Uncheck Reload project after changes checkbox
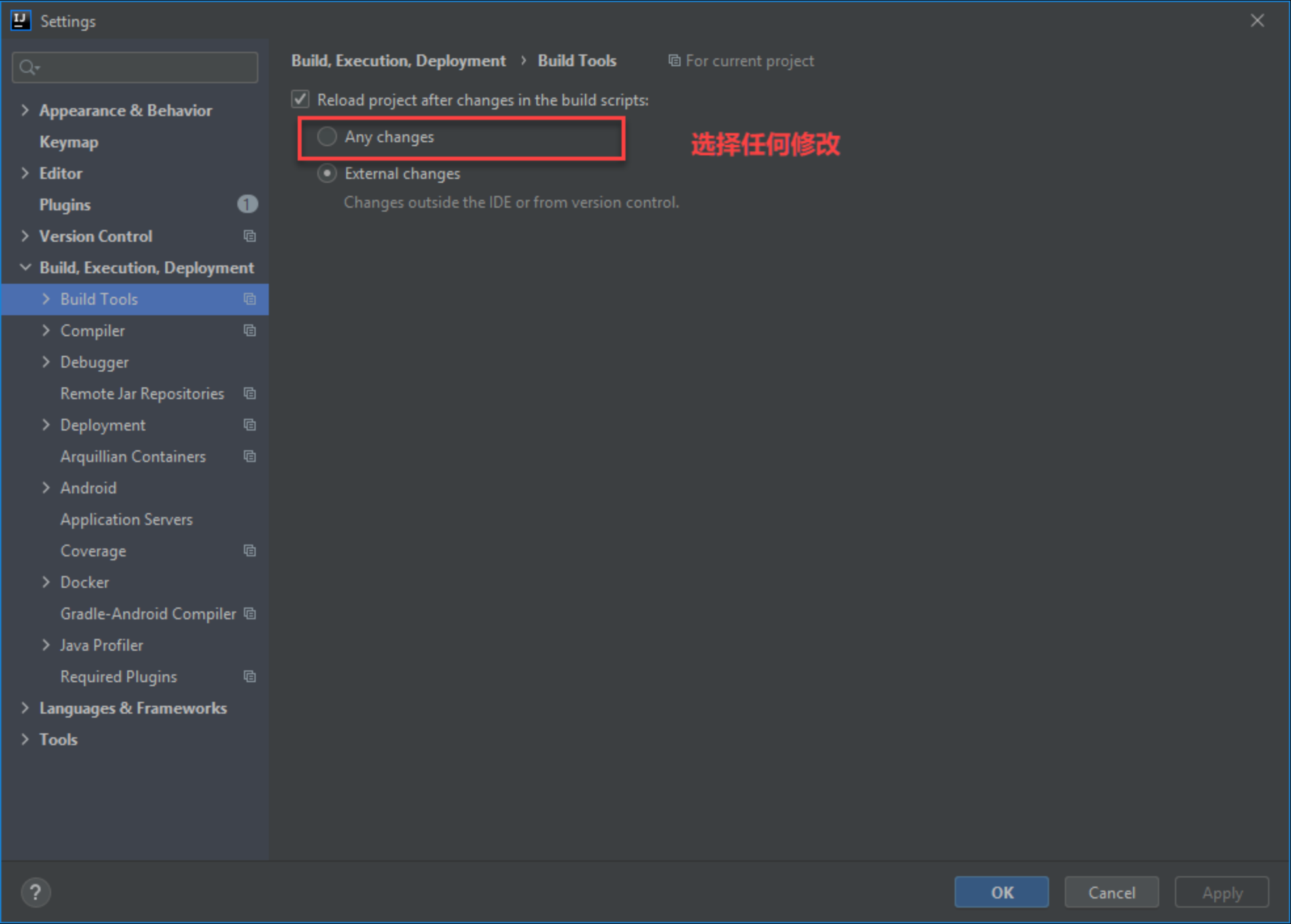Screen dimensions: 1291x924 (300, 100)
